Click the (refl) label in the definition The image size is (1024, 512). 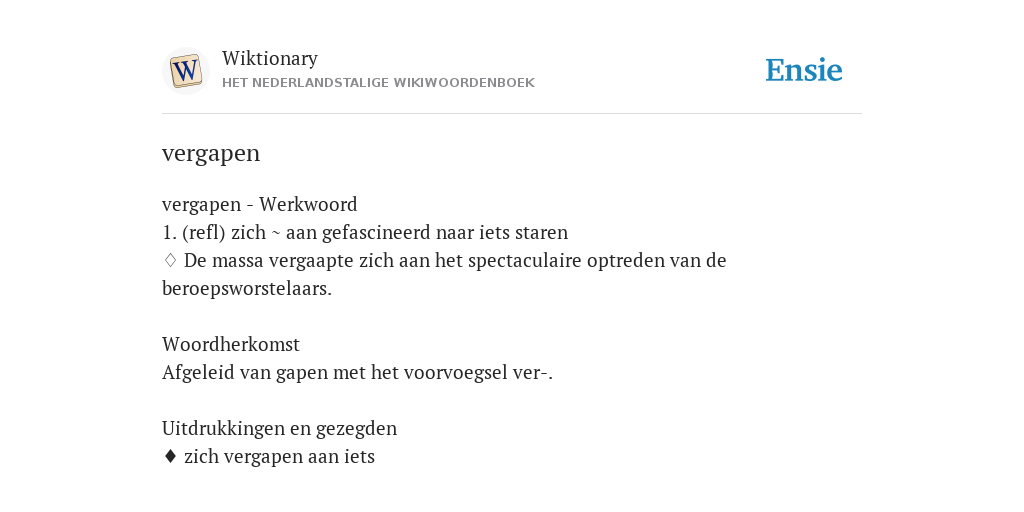tap(204, 232)
